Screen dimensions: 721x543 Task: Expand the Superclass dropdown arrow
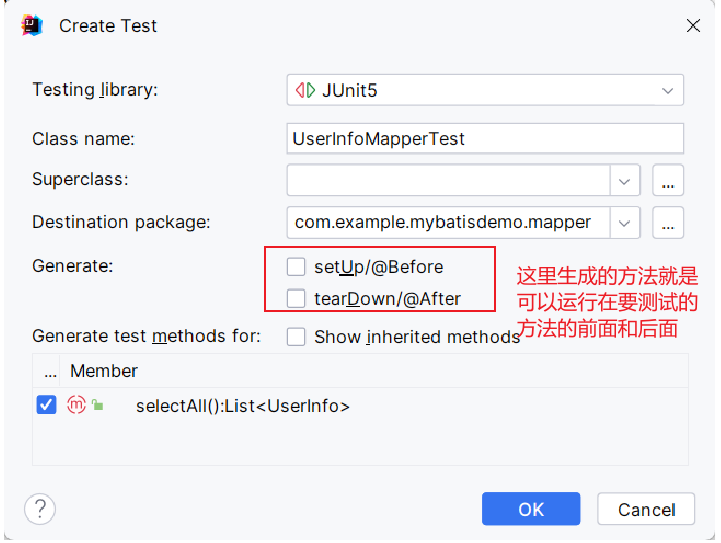(625, 181)
